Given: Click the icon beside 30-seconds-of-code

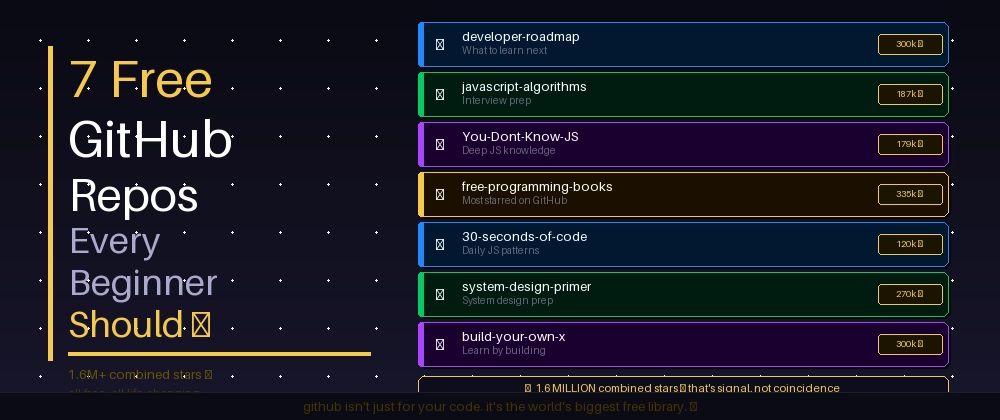Looking at the screenshot, I should pyautogui.click(x=439, y=245).
